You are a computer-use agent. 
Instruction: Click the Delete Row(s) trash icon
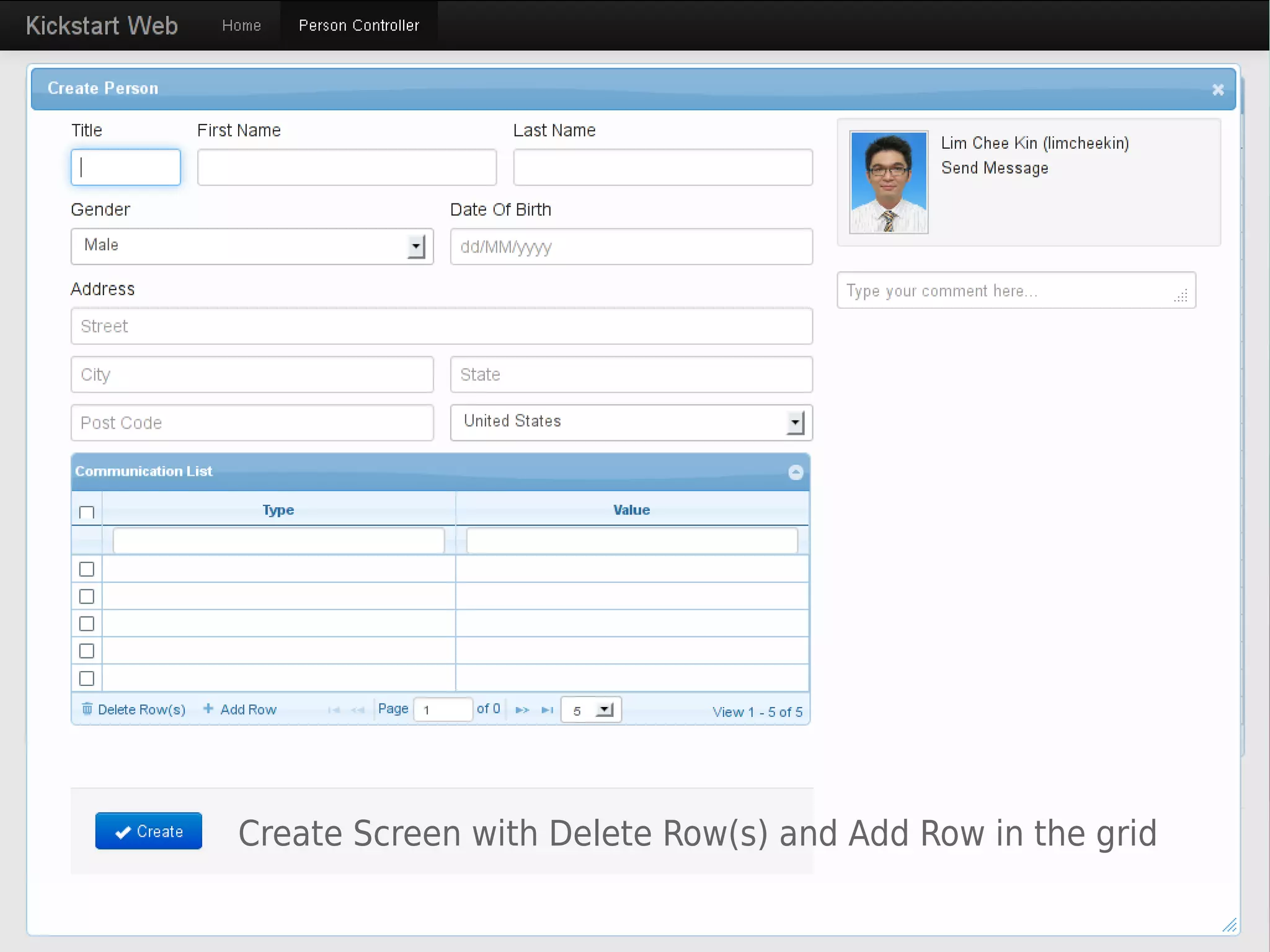(87, 708)
